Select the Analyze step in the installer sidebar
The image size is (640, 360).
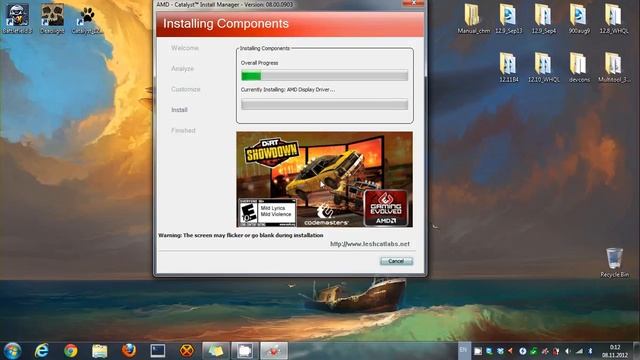pos(182,69)
